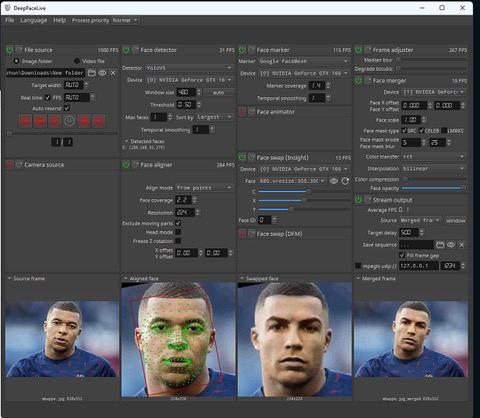Open the Process priority Normal dropdown

point(125,20)
